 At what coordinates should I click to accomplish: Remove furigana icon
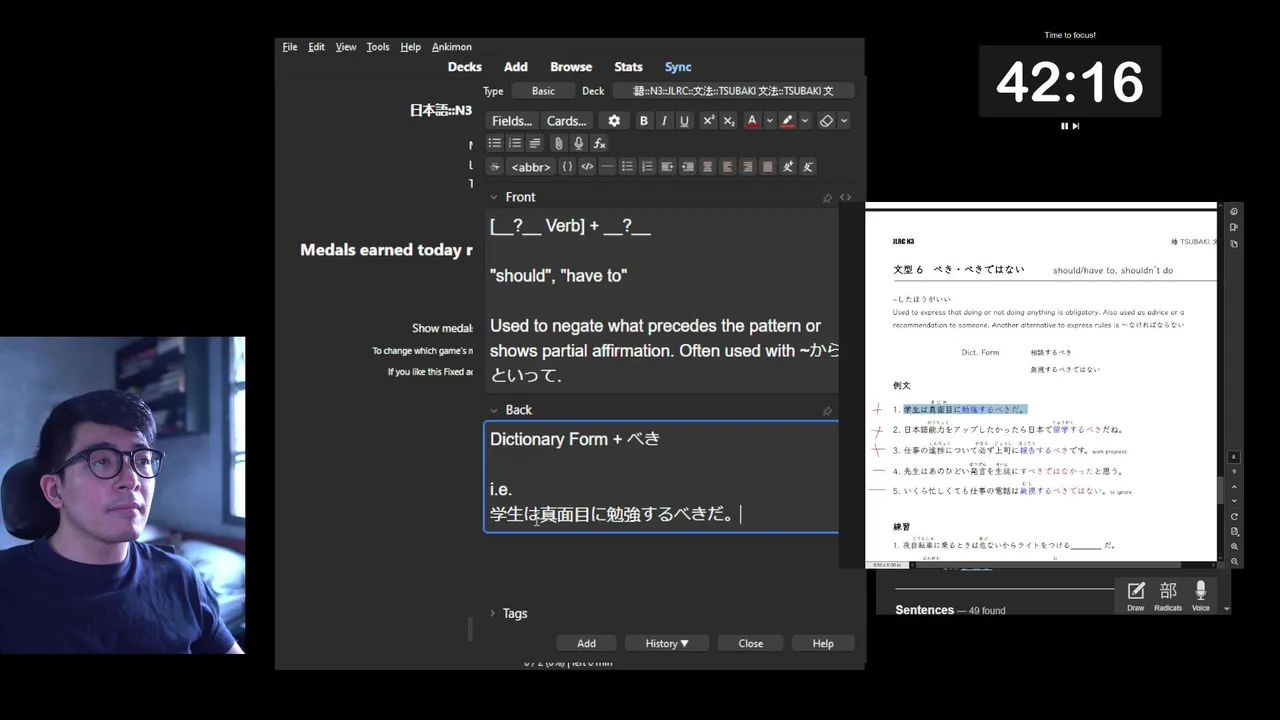tap(808, 167)
